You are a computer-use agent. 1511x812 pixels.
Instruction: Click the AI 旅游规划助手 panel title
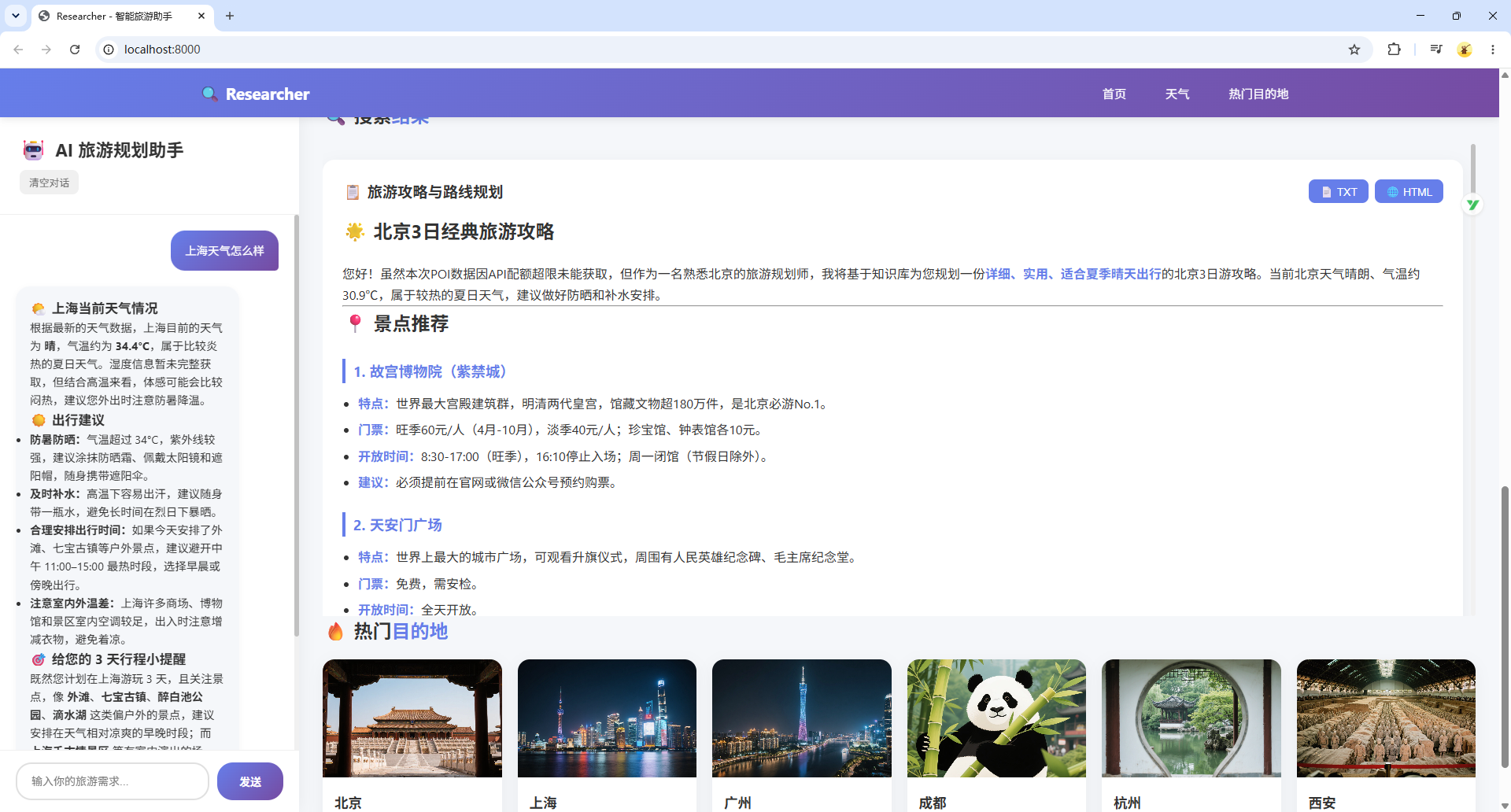(120, 150)
